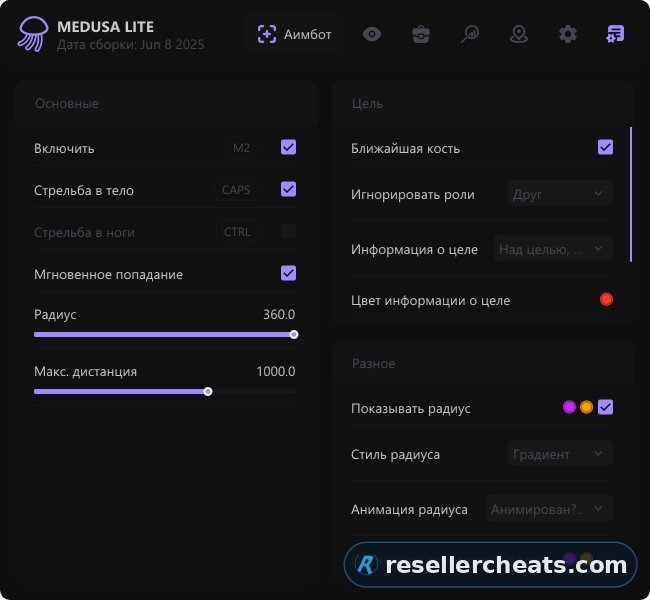Viewport: 650px width, 600px height.
Task: Open the Аимбот tab
Action: click(294, 34)
